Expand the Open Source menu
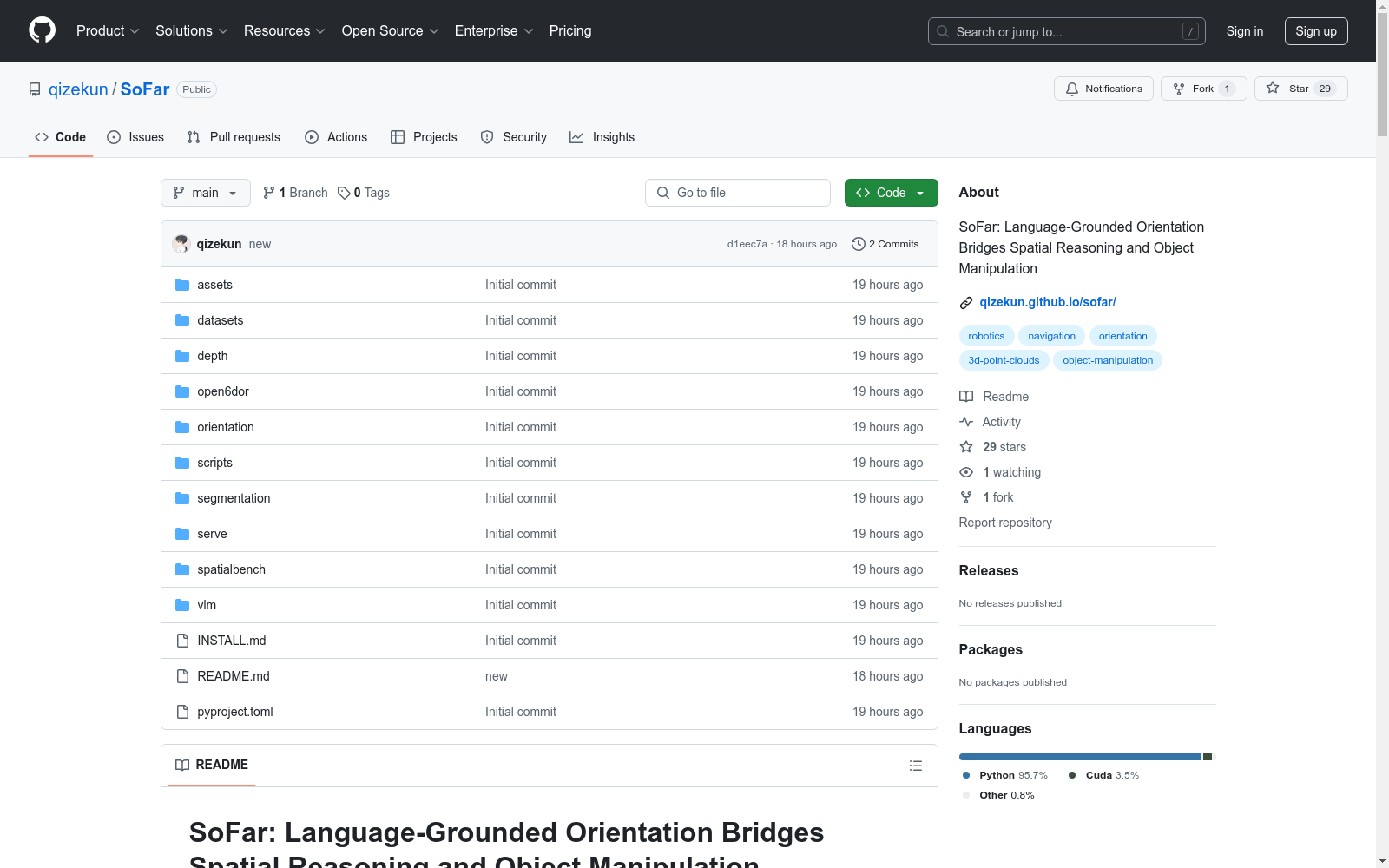Screen dimensions: 1389x868 point(391,31)
